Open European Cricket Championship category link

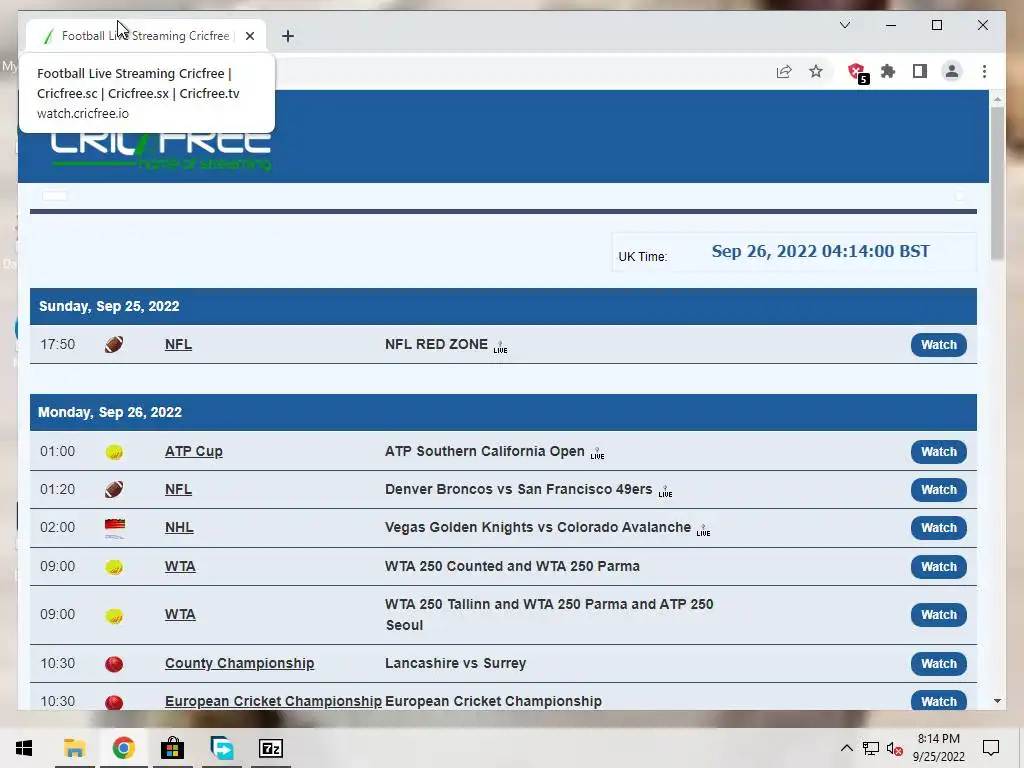(x=273, y=701)
